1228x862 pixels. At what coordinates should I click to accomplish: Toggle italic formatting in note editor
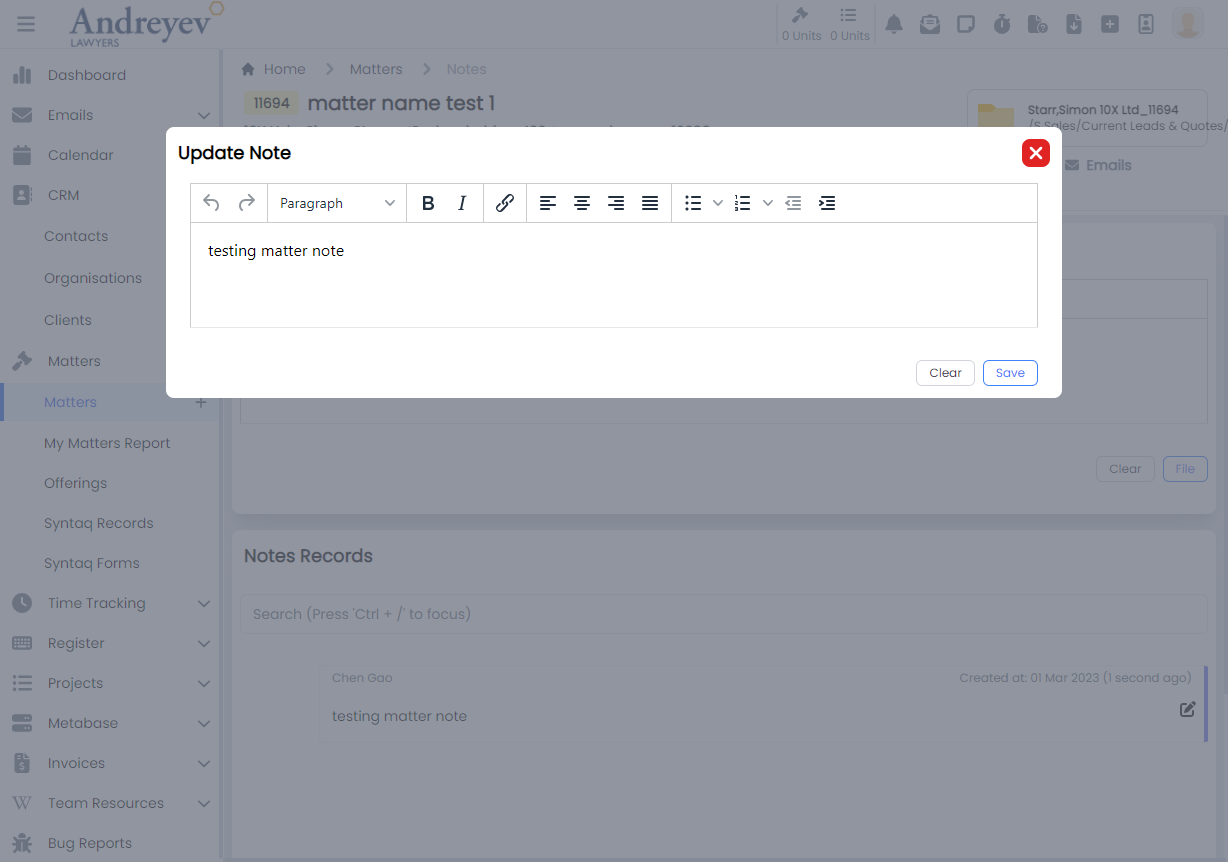coord(462,203)
